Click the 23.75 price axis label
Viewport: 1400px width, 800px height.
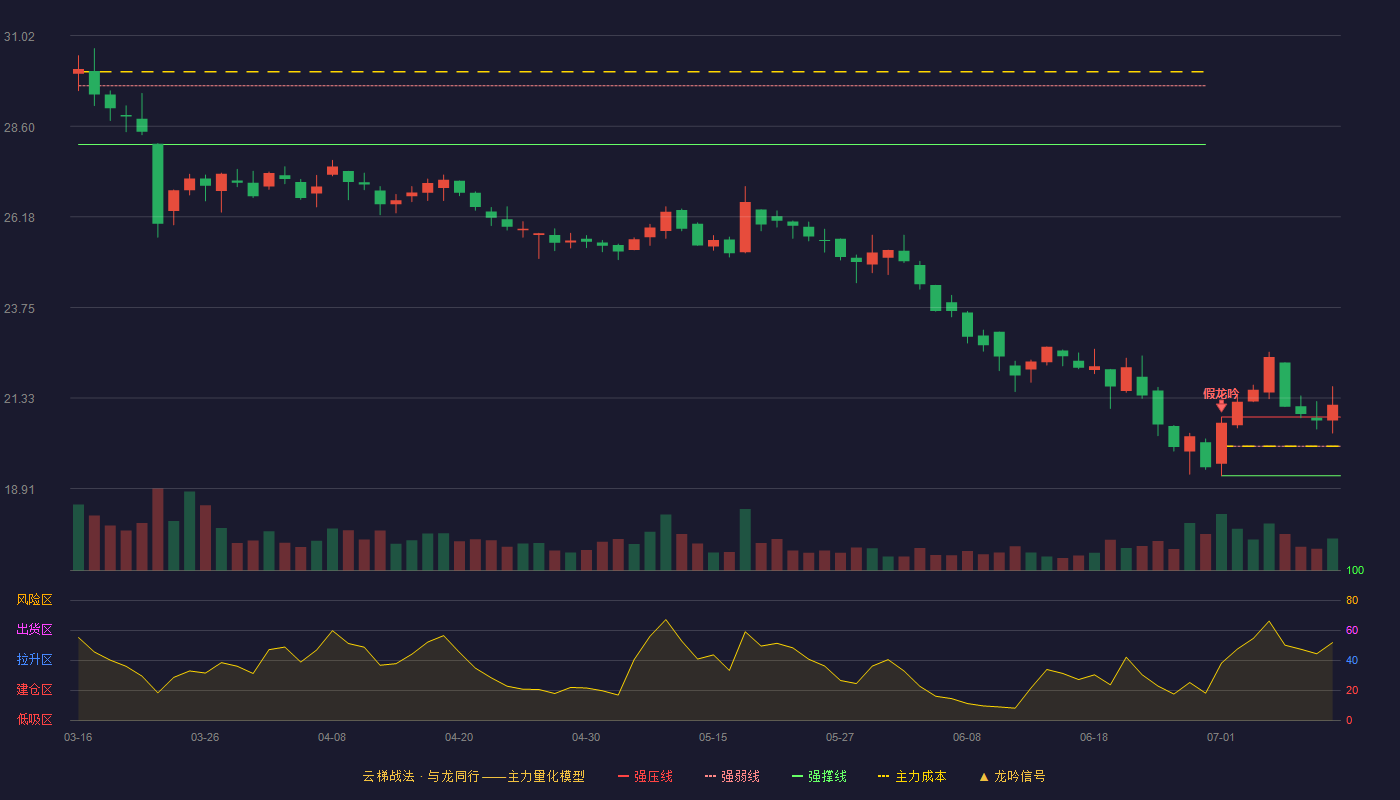click(19, 309)
